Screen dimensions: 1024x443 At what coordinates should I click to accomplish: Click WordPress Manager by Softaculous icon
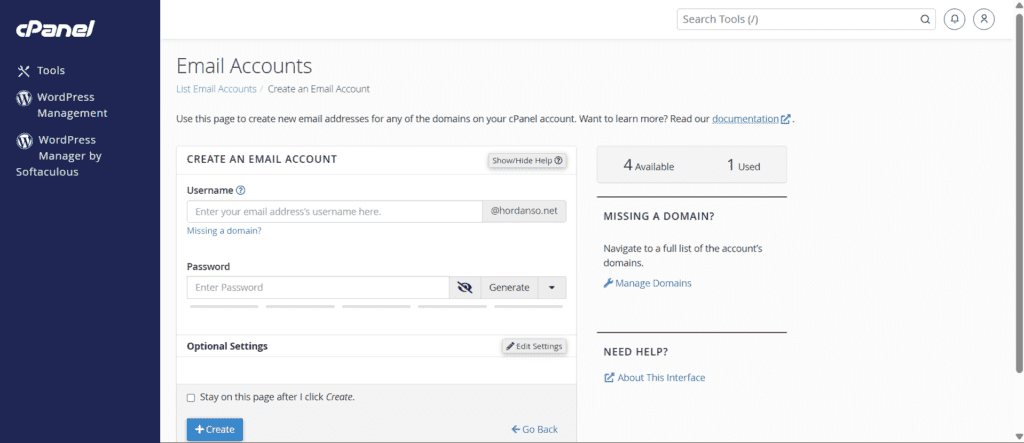coord(24,140)
